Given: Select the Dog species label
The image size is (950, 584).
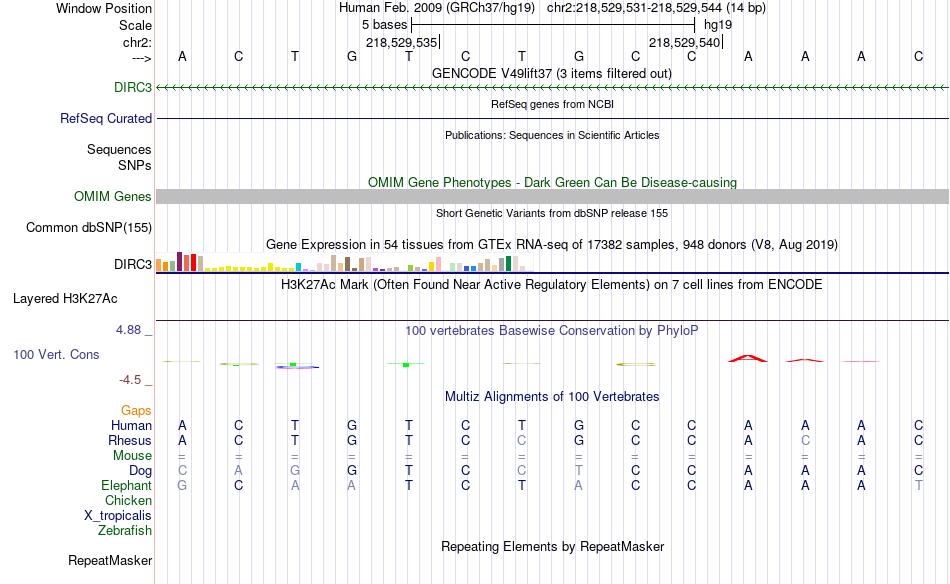Looking at the screenshot, I should tap(140, 471).
